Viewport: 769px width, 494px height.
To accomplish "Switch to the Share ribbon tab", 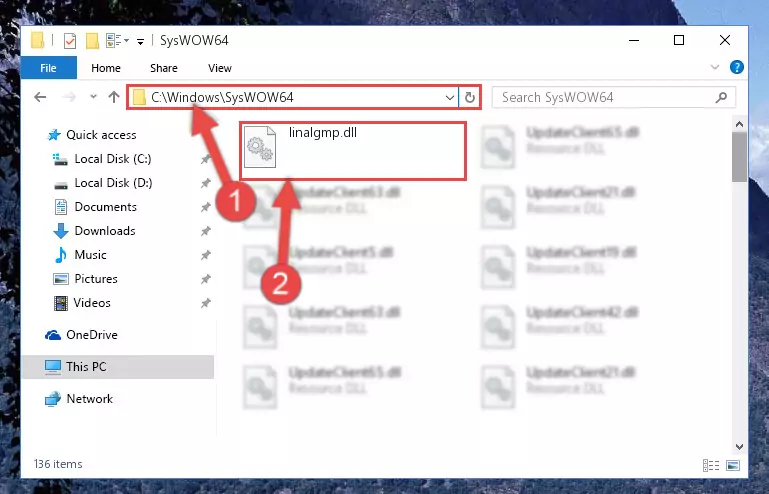I will 164,68.
